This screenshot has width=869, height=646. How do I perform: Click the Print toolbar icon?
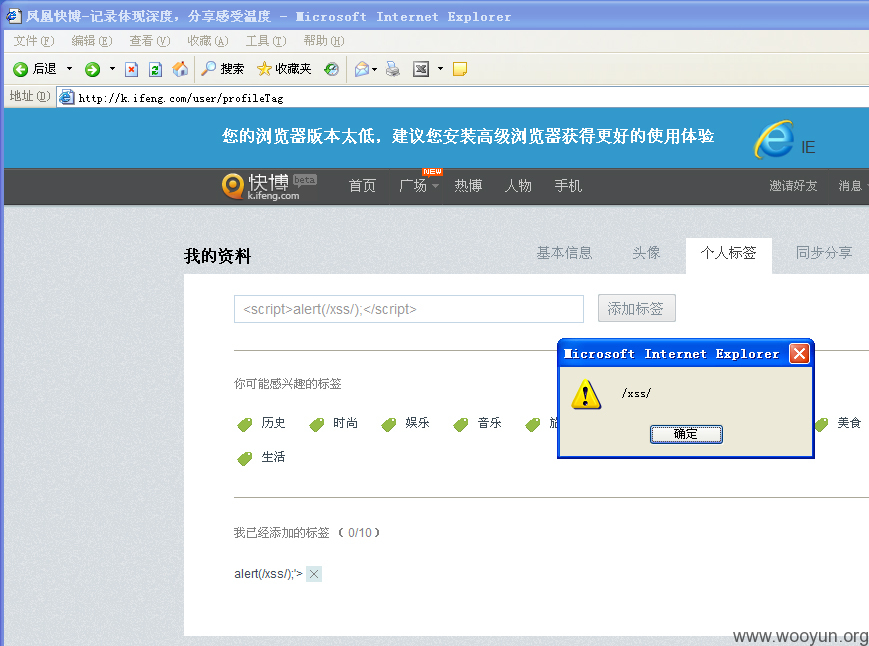(x=393, y=69)
